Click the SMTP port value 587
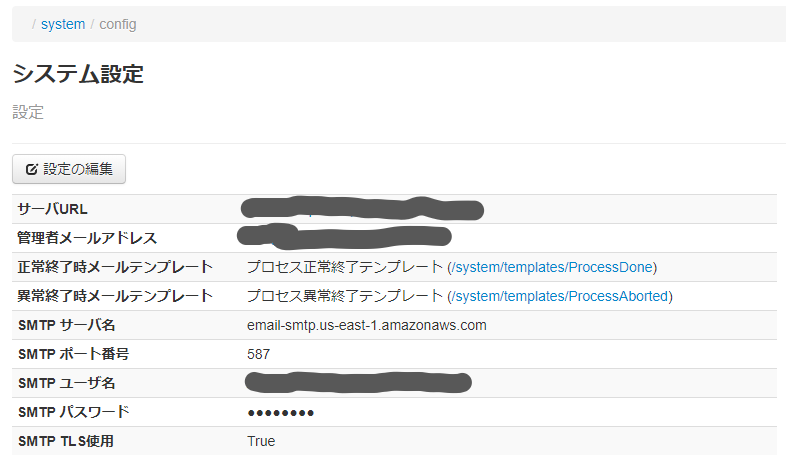This screenshot has height=465, width=786. [x=258, y=354]
